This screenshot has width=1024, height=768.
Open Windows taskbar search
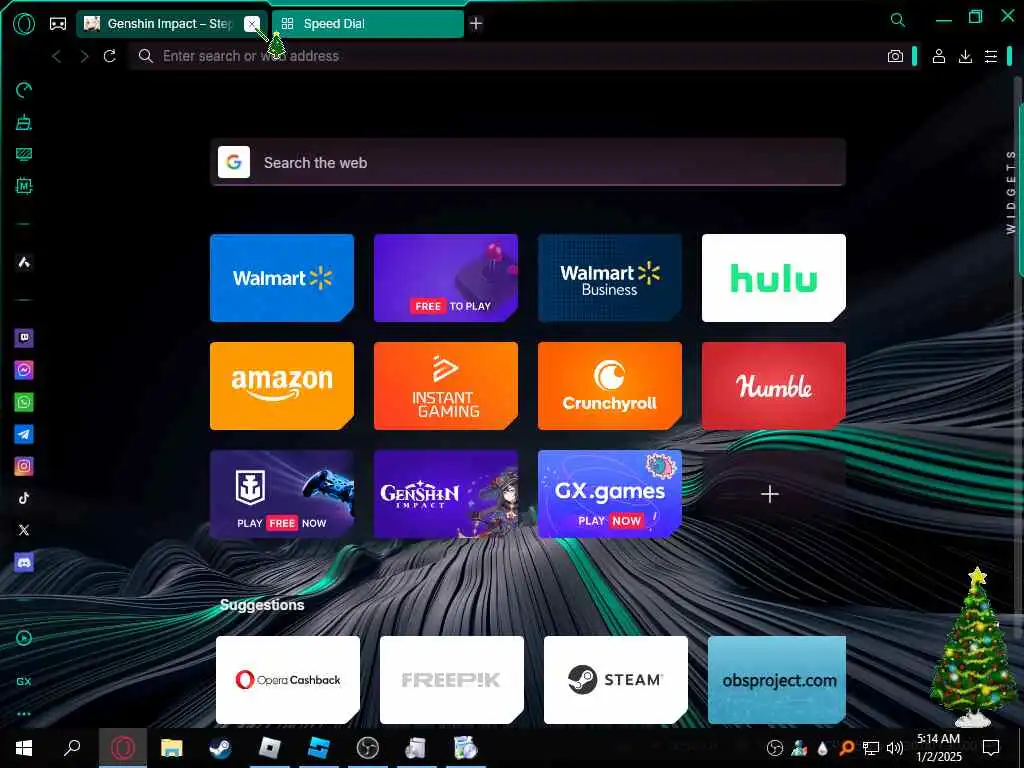click(72, 748)
